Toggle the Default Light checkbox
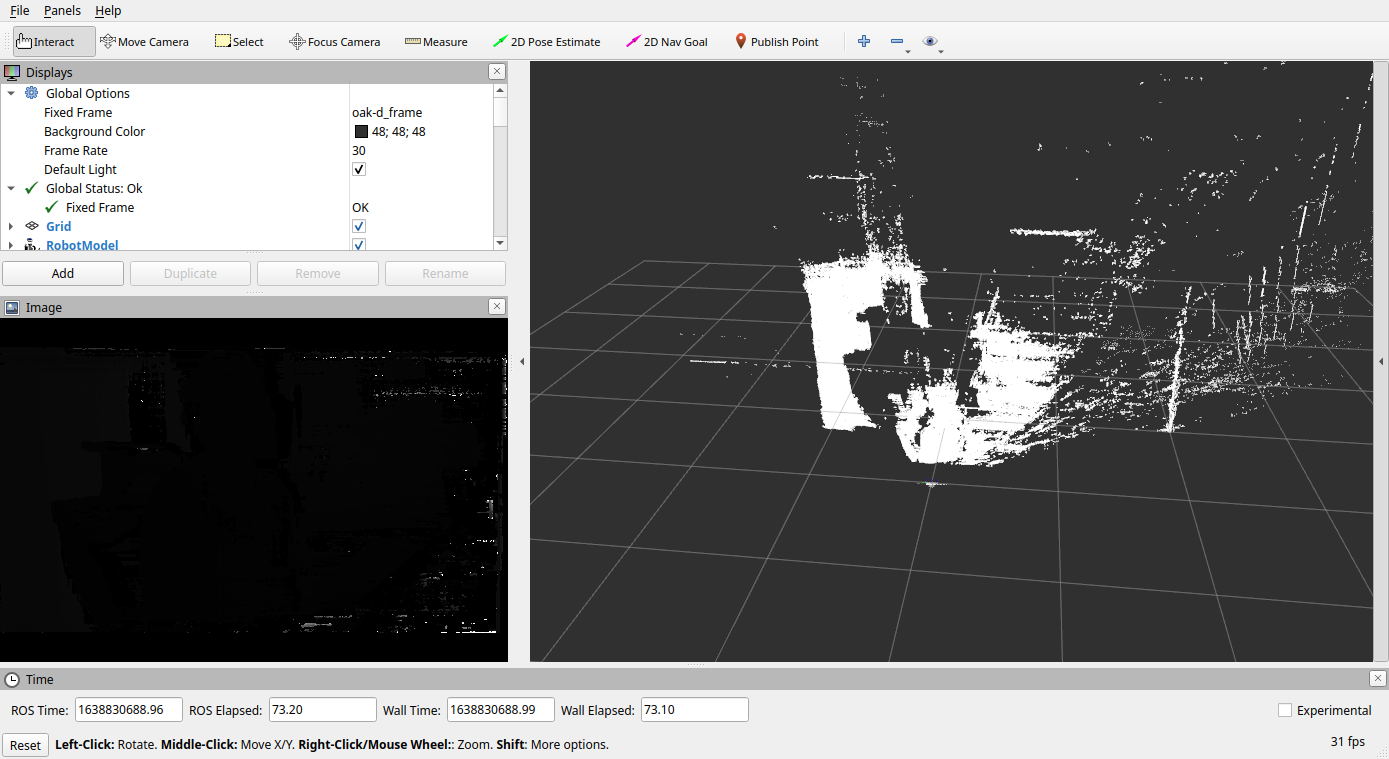 point(359,169)
